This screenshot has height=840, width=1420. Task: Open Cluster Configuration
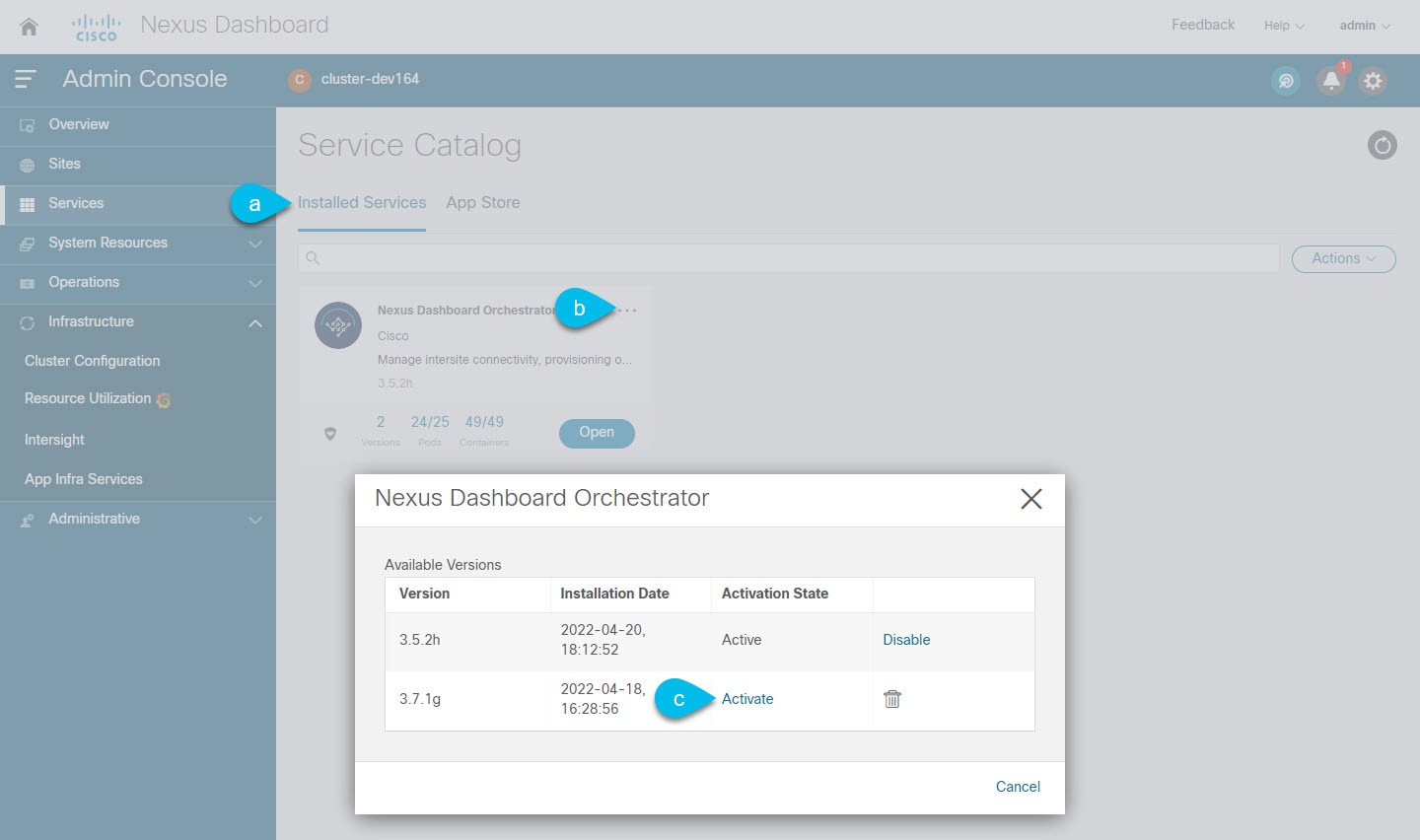point(92,361)
